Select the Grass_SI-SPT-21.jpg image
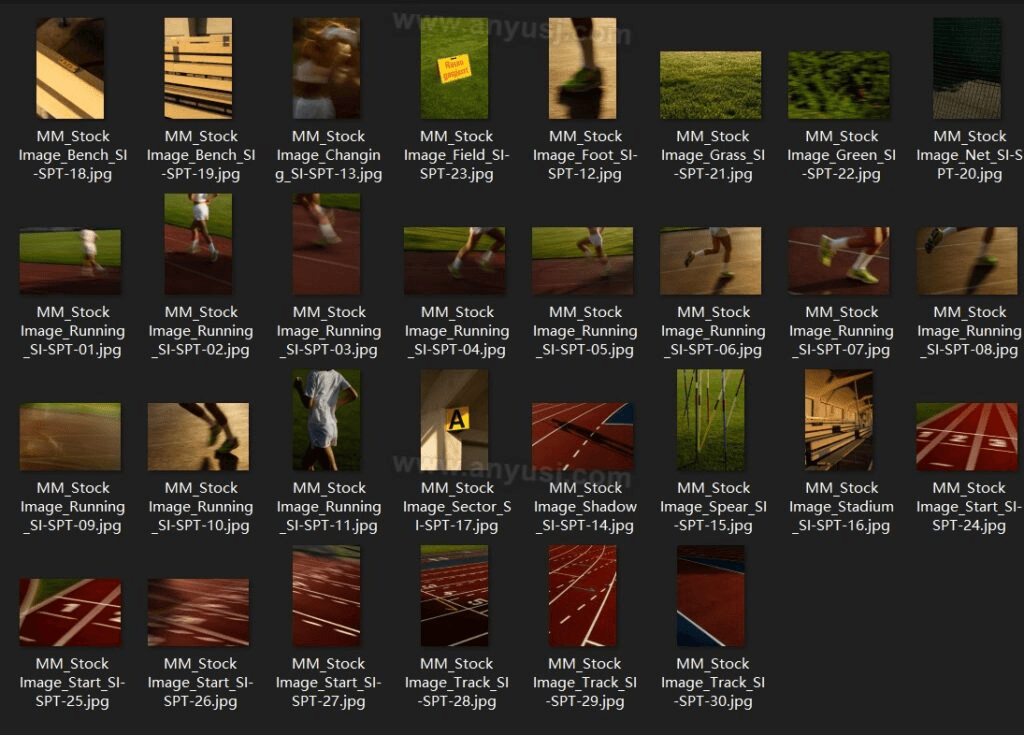1024x735 pixels. 710,85
